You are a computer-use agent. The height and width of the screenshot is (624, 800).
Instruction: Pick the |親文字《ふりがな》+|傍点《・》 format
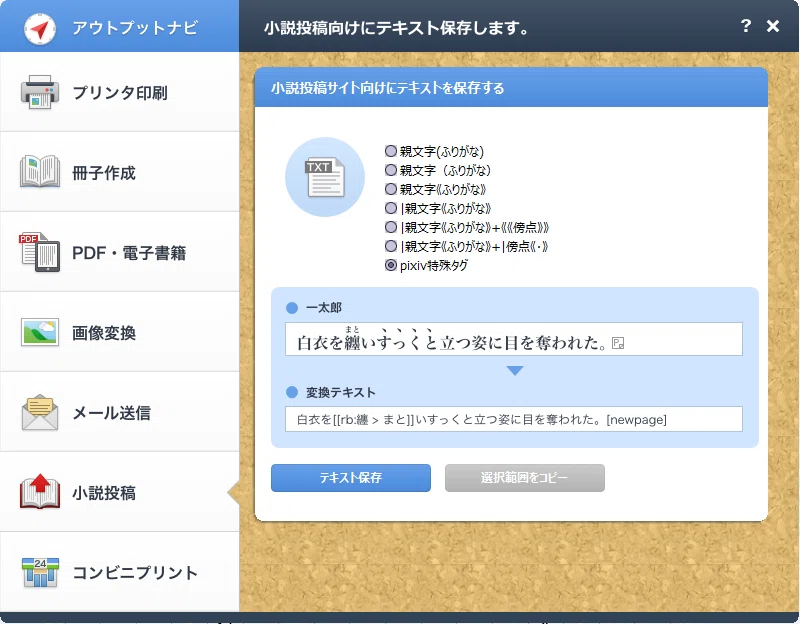(466, 246)
